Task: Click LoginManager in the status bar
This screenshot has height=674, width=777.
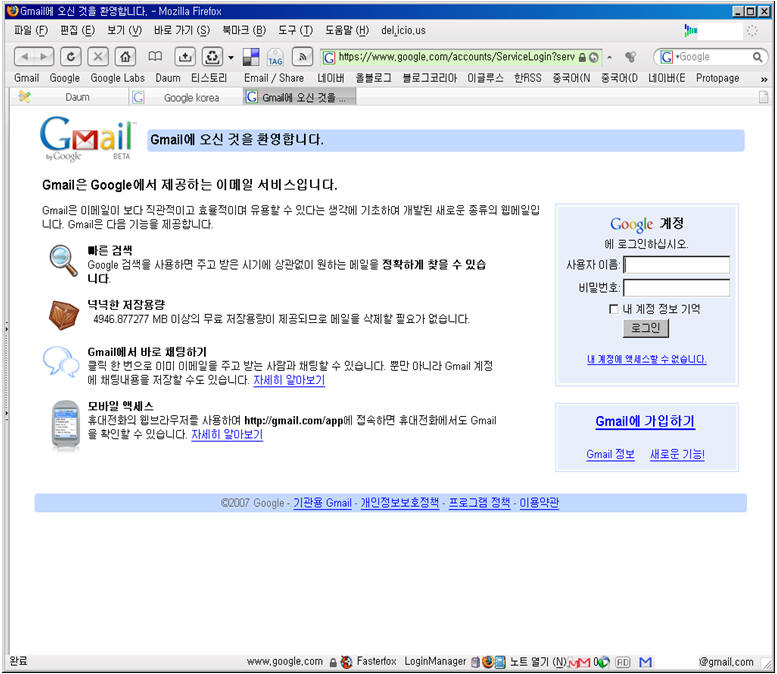Action: tap(435, 661)
